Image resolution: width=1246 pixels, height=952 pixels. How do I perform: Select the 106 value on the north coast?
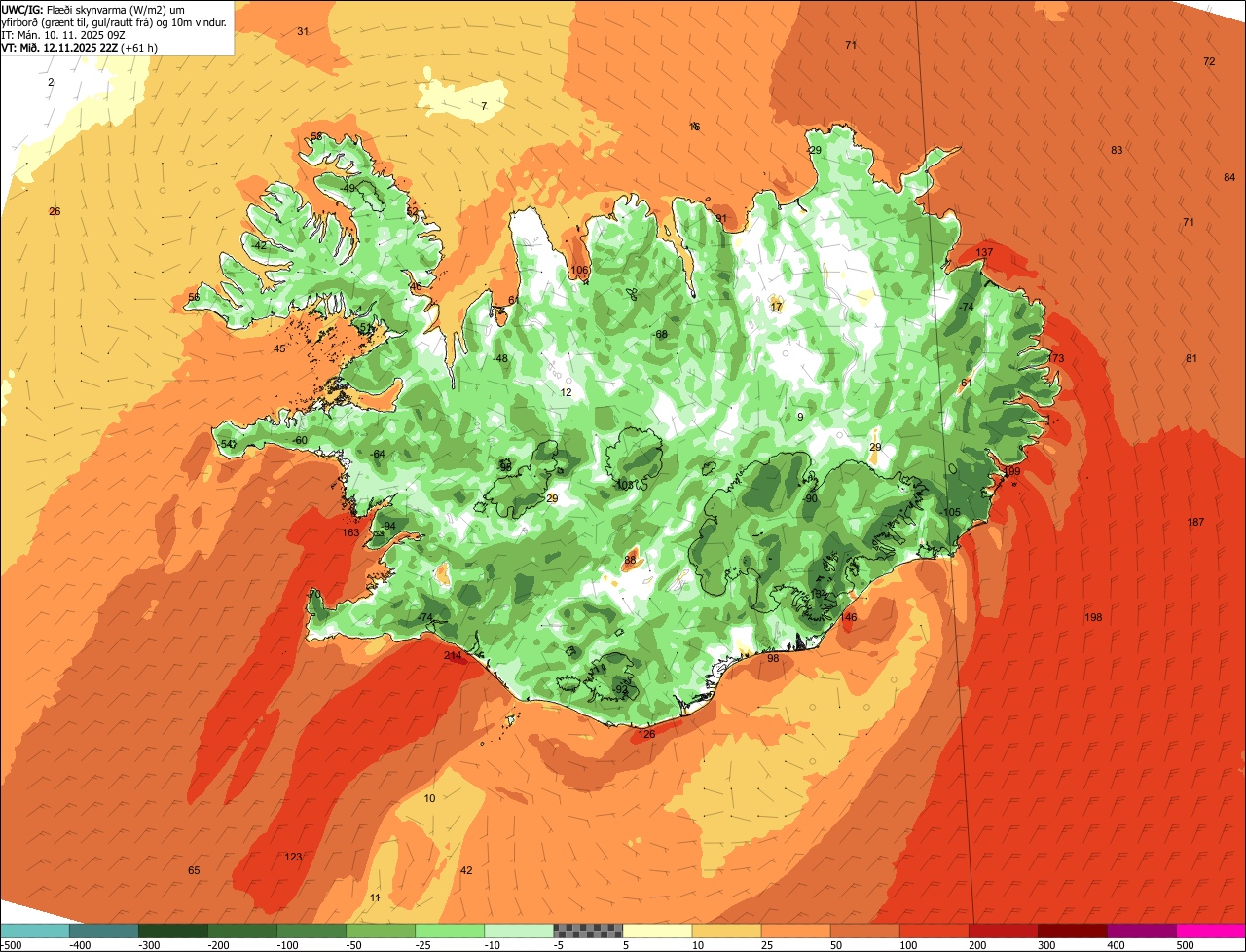point(579,270)
